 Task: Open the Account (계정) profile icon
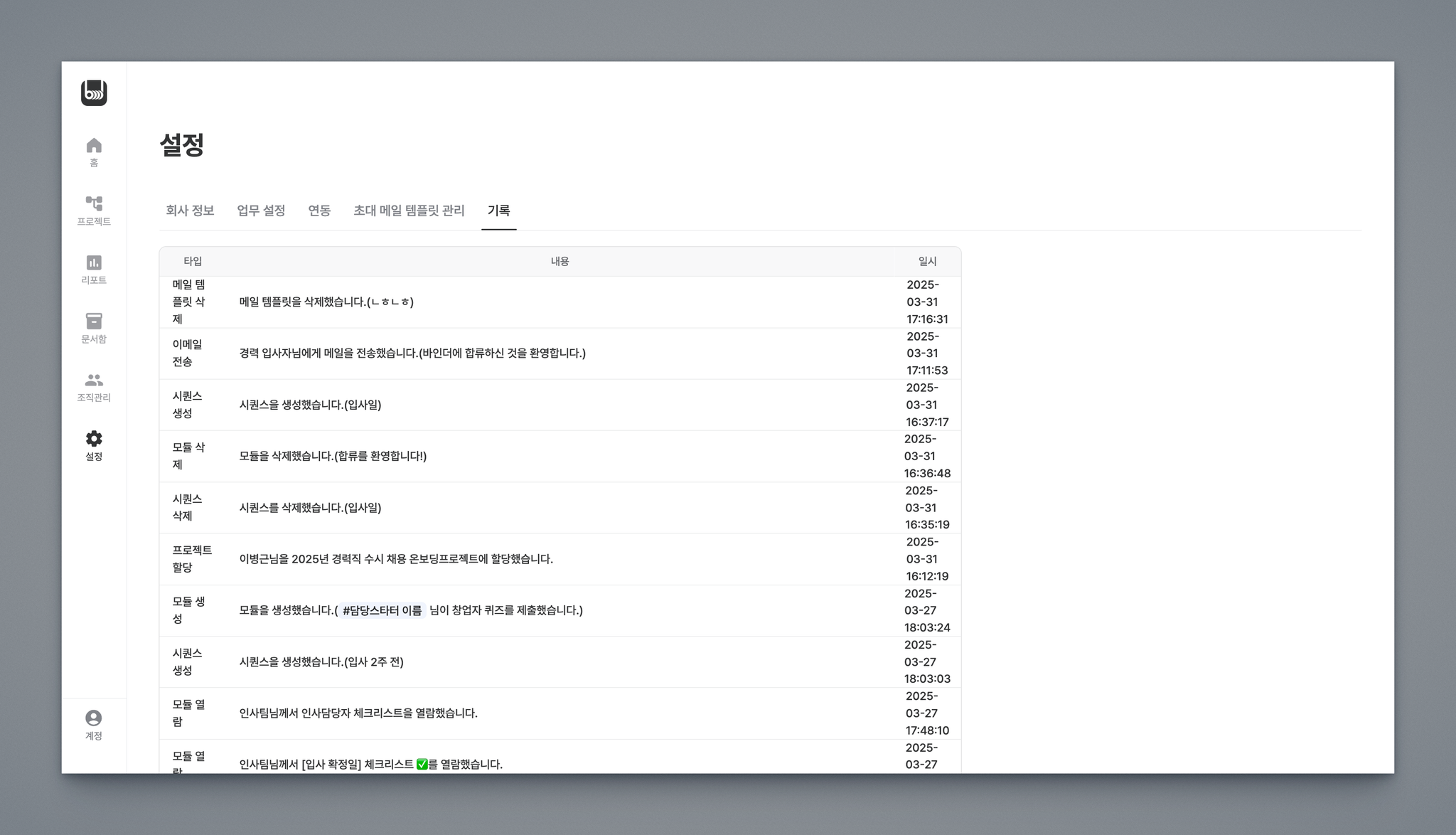[94, 725]
